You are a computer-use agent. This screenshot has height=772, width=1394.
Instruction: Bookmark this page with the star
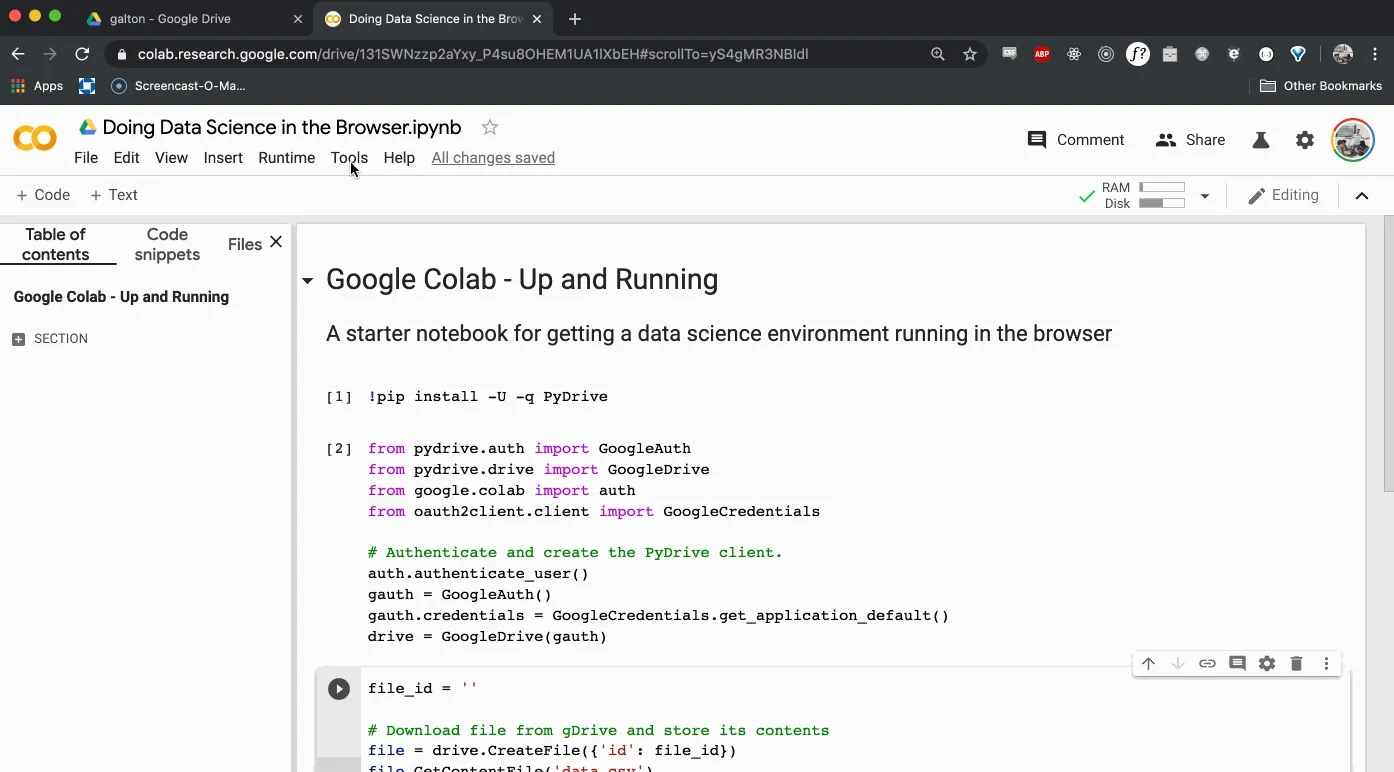point(969,54)
